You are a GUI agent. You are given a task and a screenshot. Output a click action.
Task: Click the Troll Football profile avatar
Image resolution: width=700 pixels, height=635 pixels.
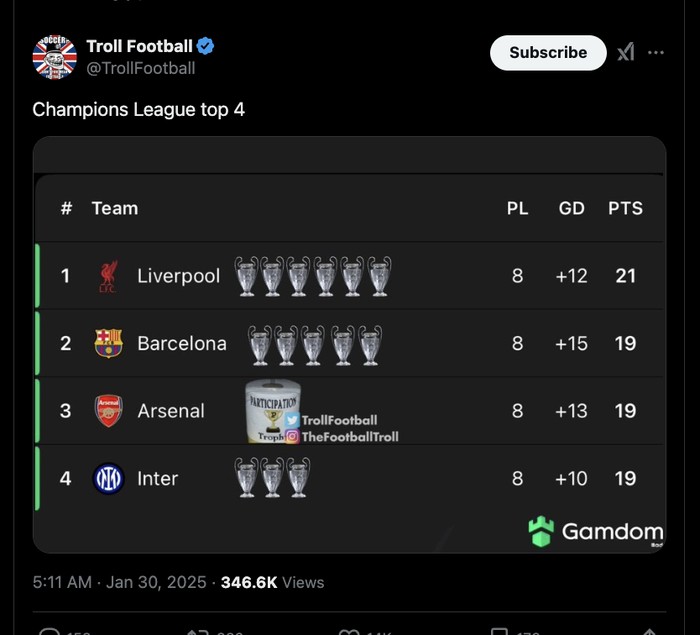pos(54,56)
